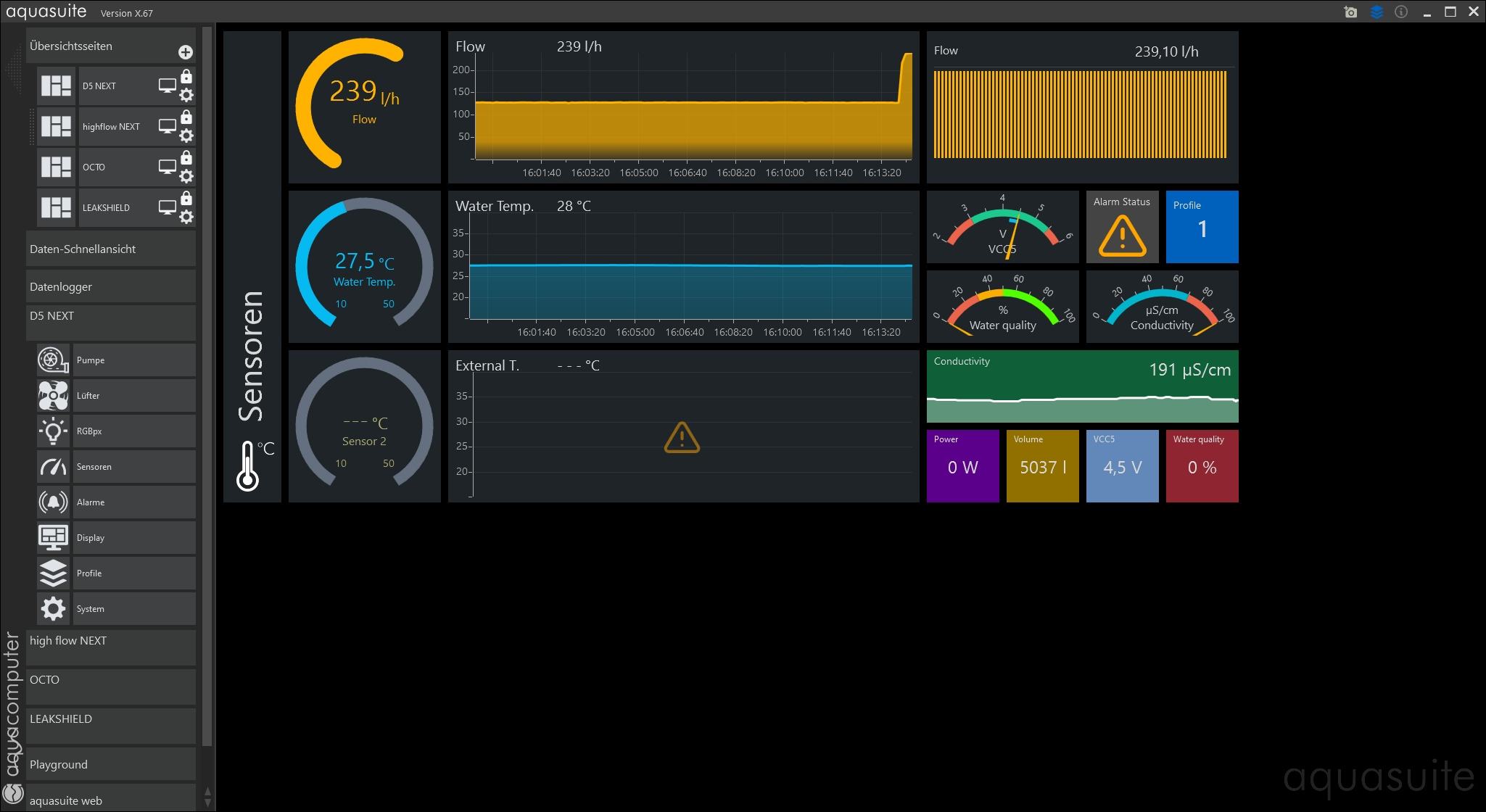The image size is (1486, 812).
Task: Open settings gear for OCTO page
Action: (x=186, y=176)
